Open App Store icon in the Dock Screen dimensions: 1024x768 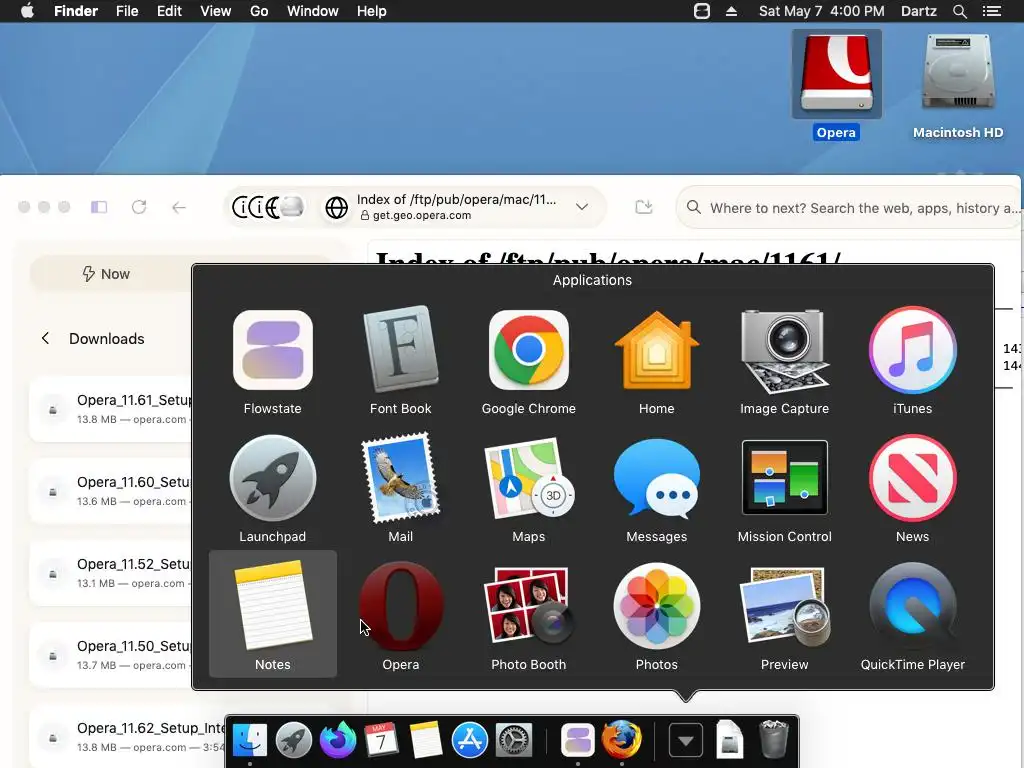[470, 740]
